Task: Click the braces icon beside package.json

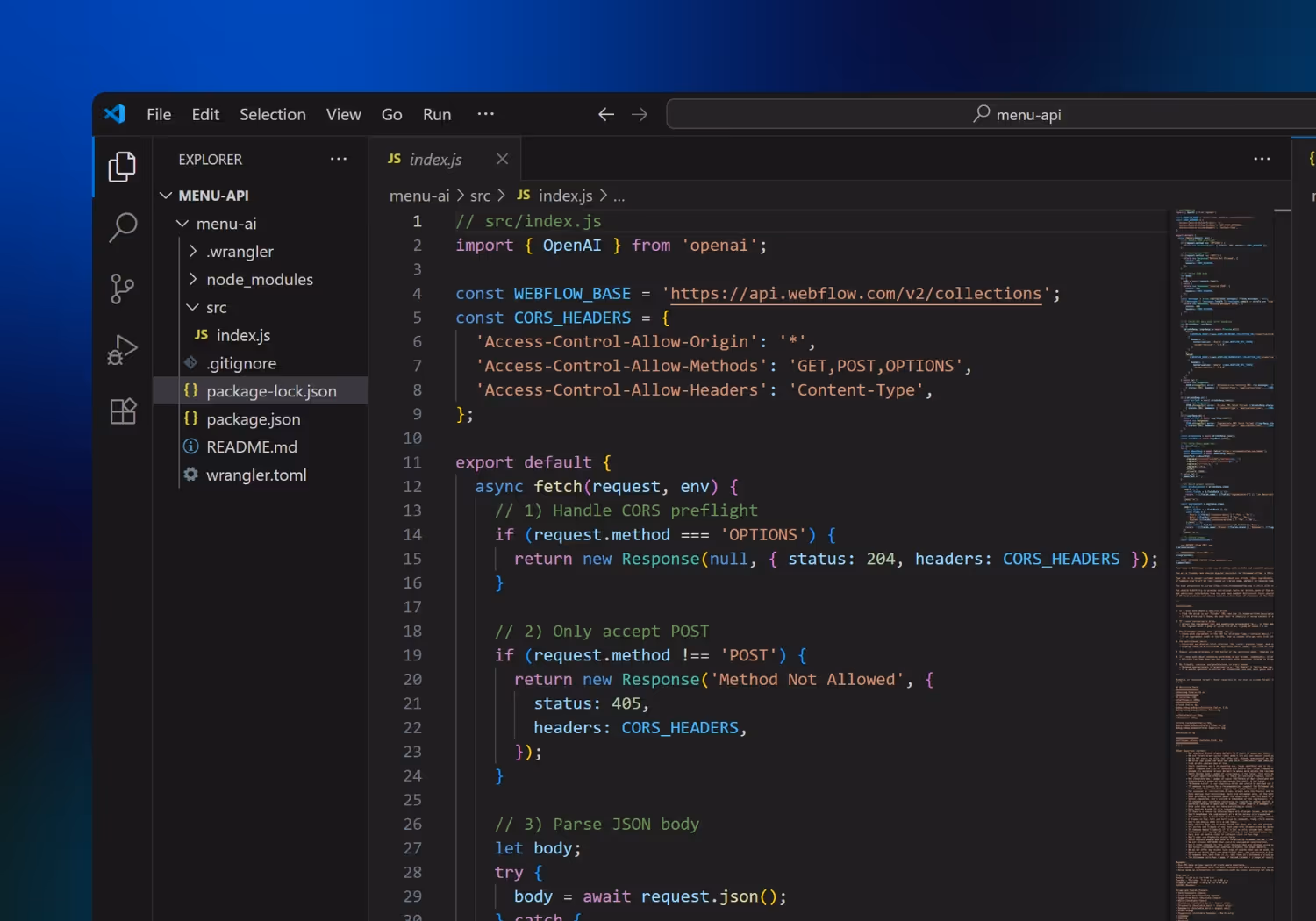Action: [191, 418]
